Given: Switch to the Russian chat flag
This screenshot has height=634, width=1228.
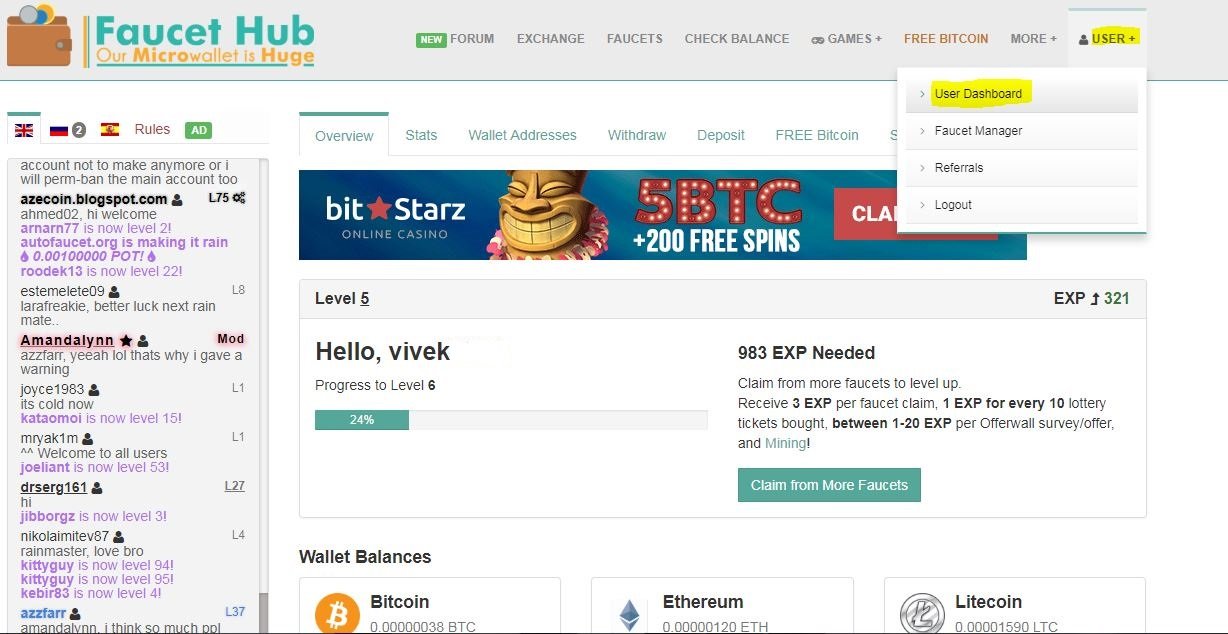Looking at the screenshot, I should (59, 130).
